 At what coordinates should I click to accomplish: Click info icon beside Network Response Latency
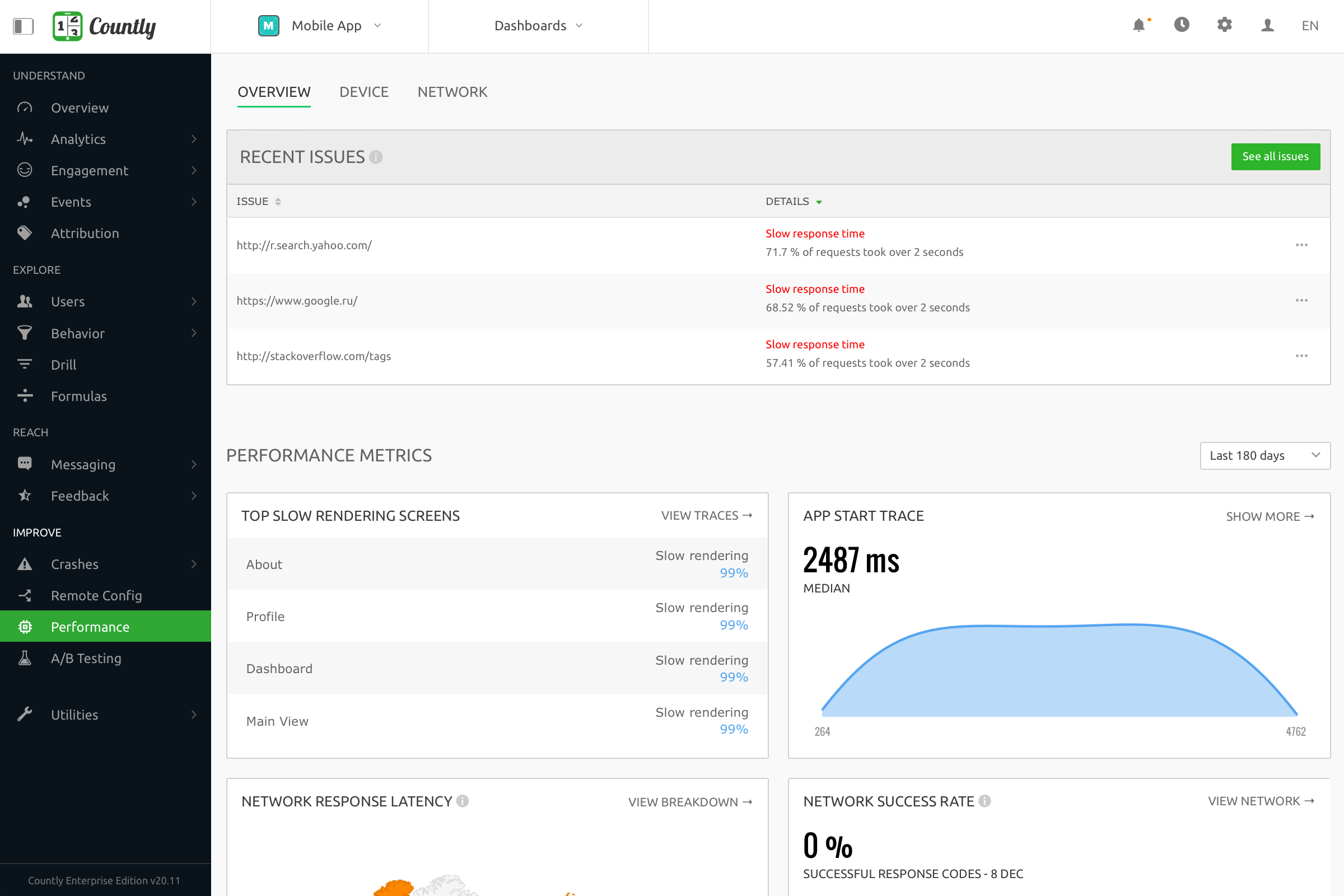click(463, 801)
